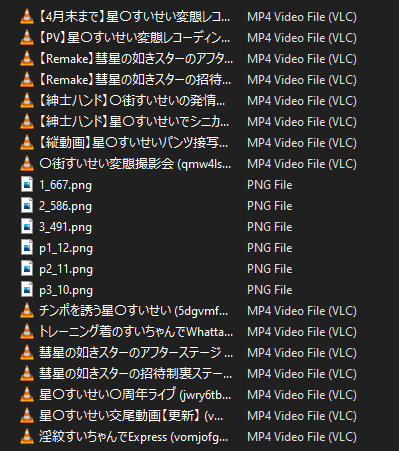399x451 pixels.
Task: Click 'PNG File' type in p1_12.png row
Action: 270,248
